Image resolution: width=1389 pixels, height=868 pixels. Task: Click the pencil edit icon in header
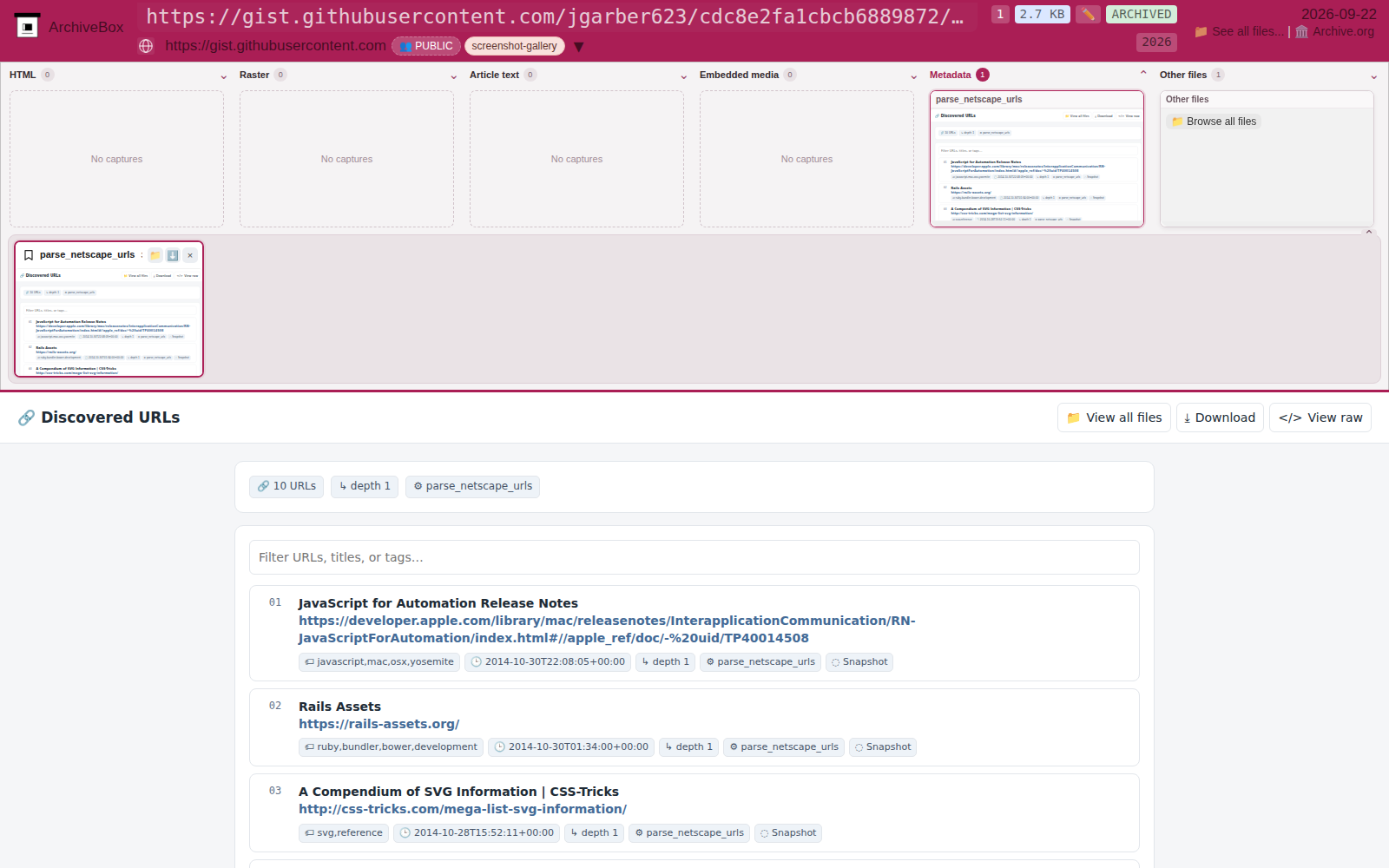(1088, 14)
